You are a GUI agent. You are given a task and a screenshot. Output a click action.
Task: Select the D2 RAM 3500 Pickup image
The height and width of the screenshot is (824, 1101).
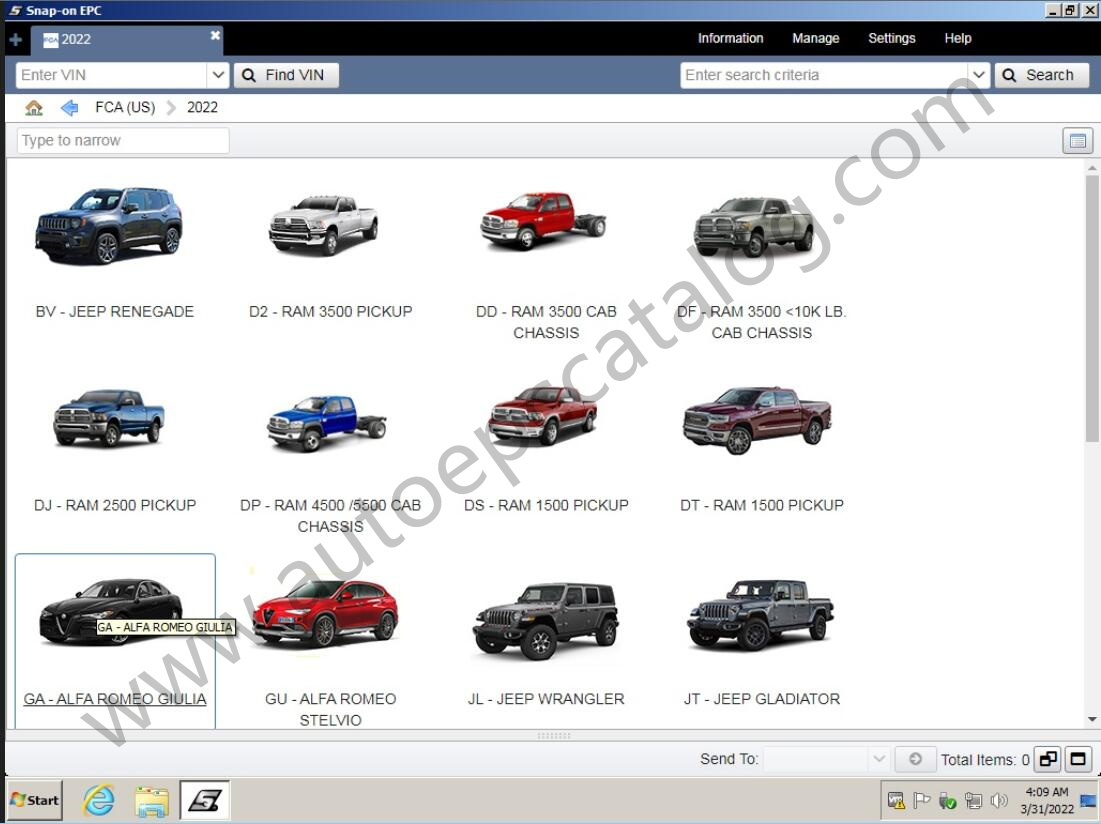point(324,225)
